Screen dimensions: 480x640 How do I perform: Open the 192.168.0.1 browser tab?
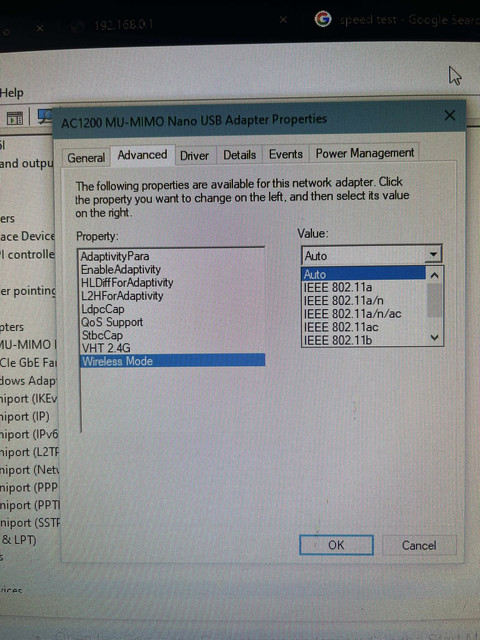point(124,25)
